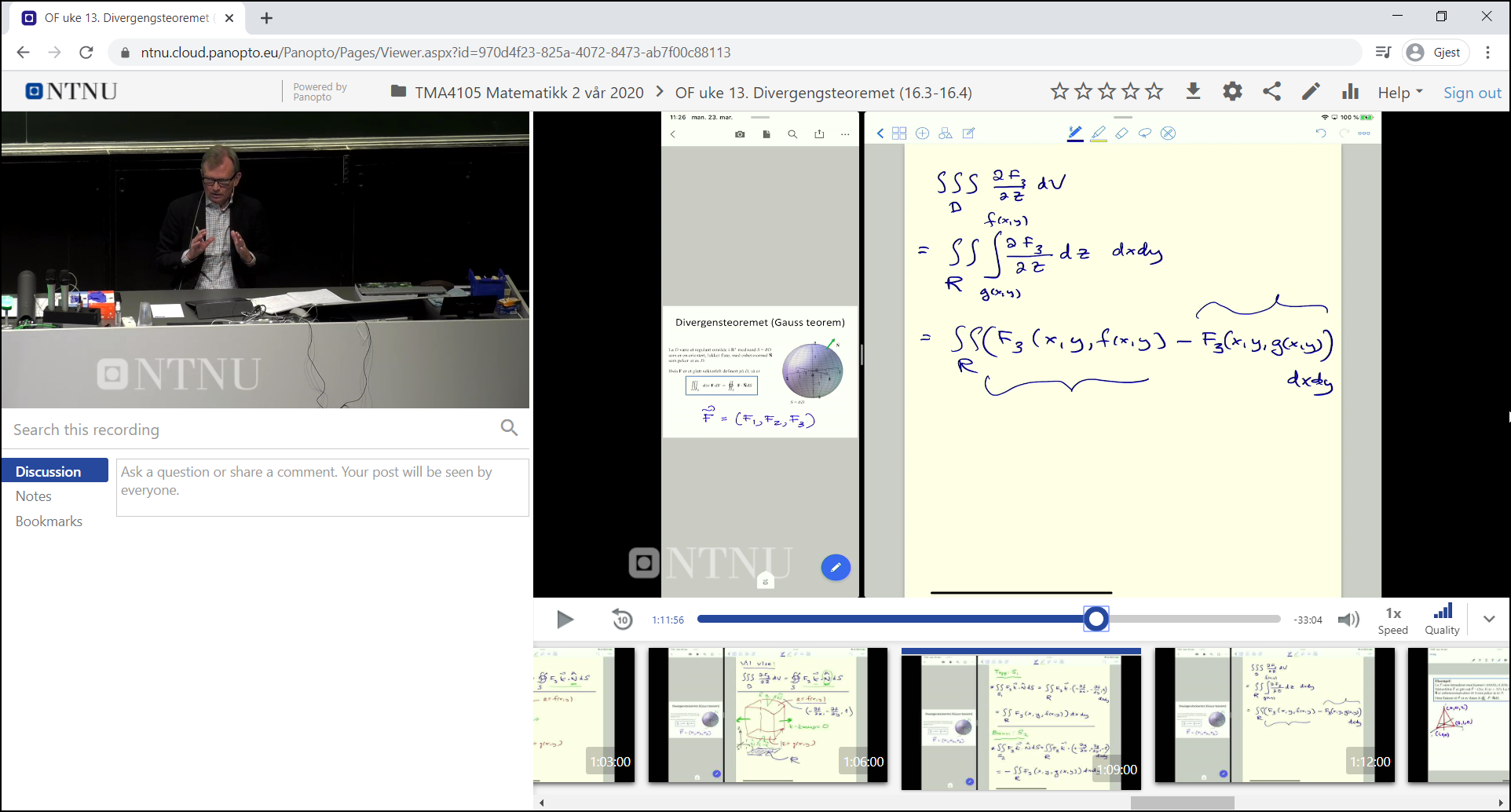
Task: Click into the Search this recording field
Action: (251, 430)
